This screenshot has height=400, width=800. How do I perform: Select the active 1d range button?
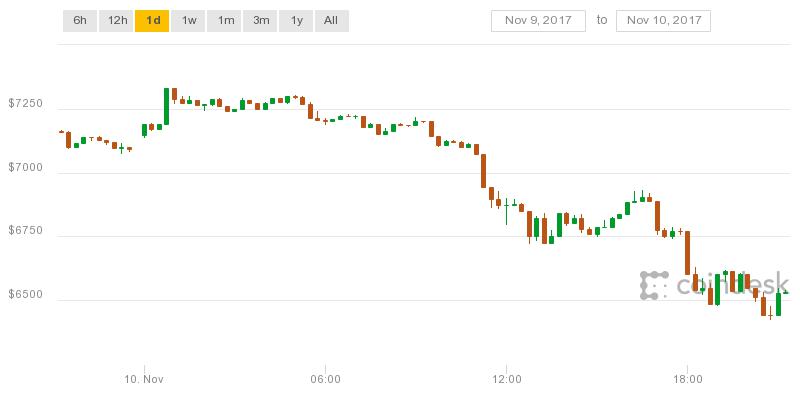tap(152, 20)
